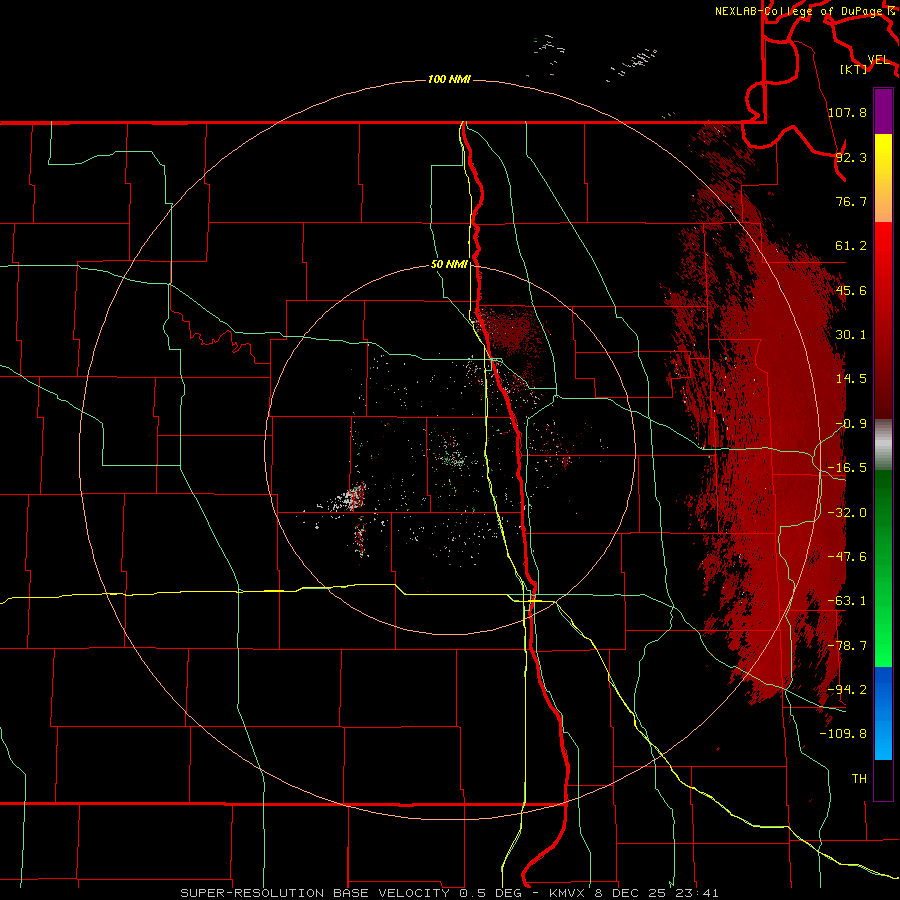Image resolution: width=900 pixels, height=900 pixels.
Task: Click the purple top segment of color bar
Action: [883, 111]
